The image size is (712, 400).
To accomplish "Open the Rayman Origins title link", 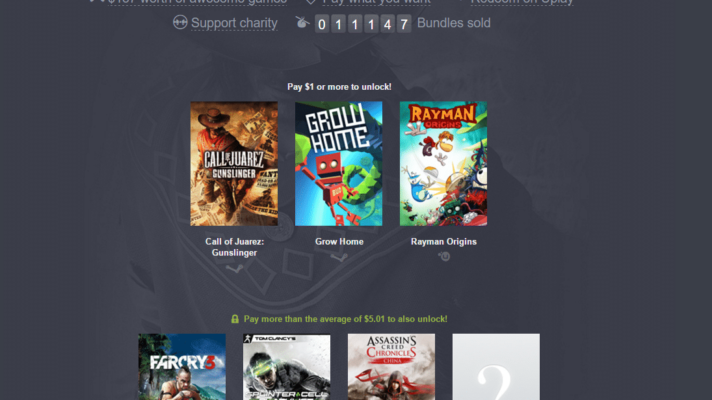I will [x=444, y=242].
